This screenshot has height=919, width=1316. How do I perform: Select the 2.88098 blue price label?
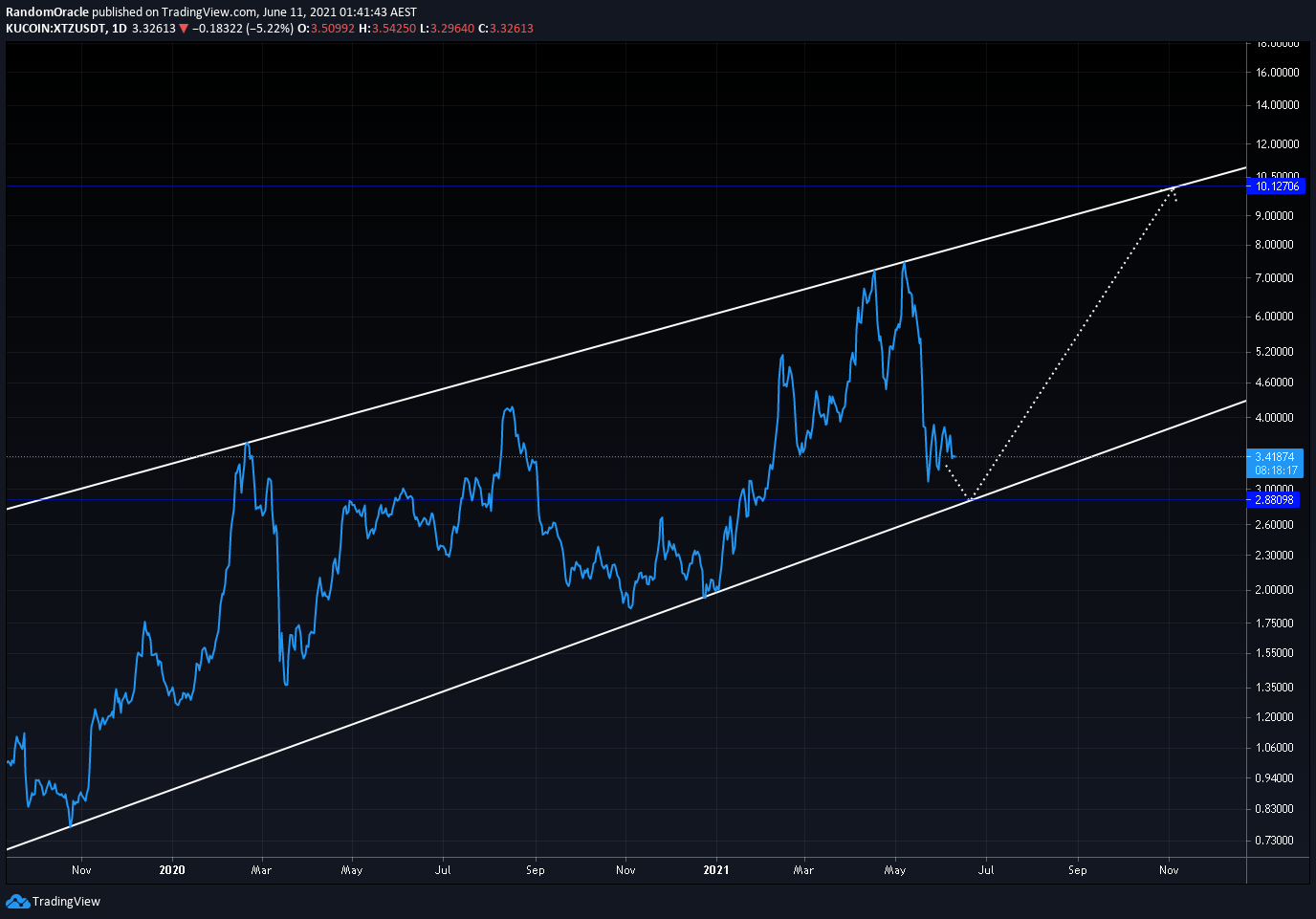[1274, 500]
